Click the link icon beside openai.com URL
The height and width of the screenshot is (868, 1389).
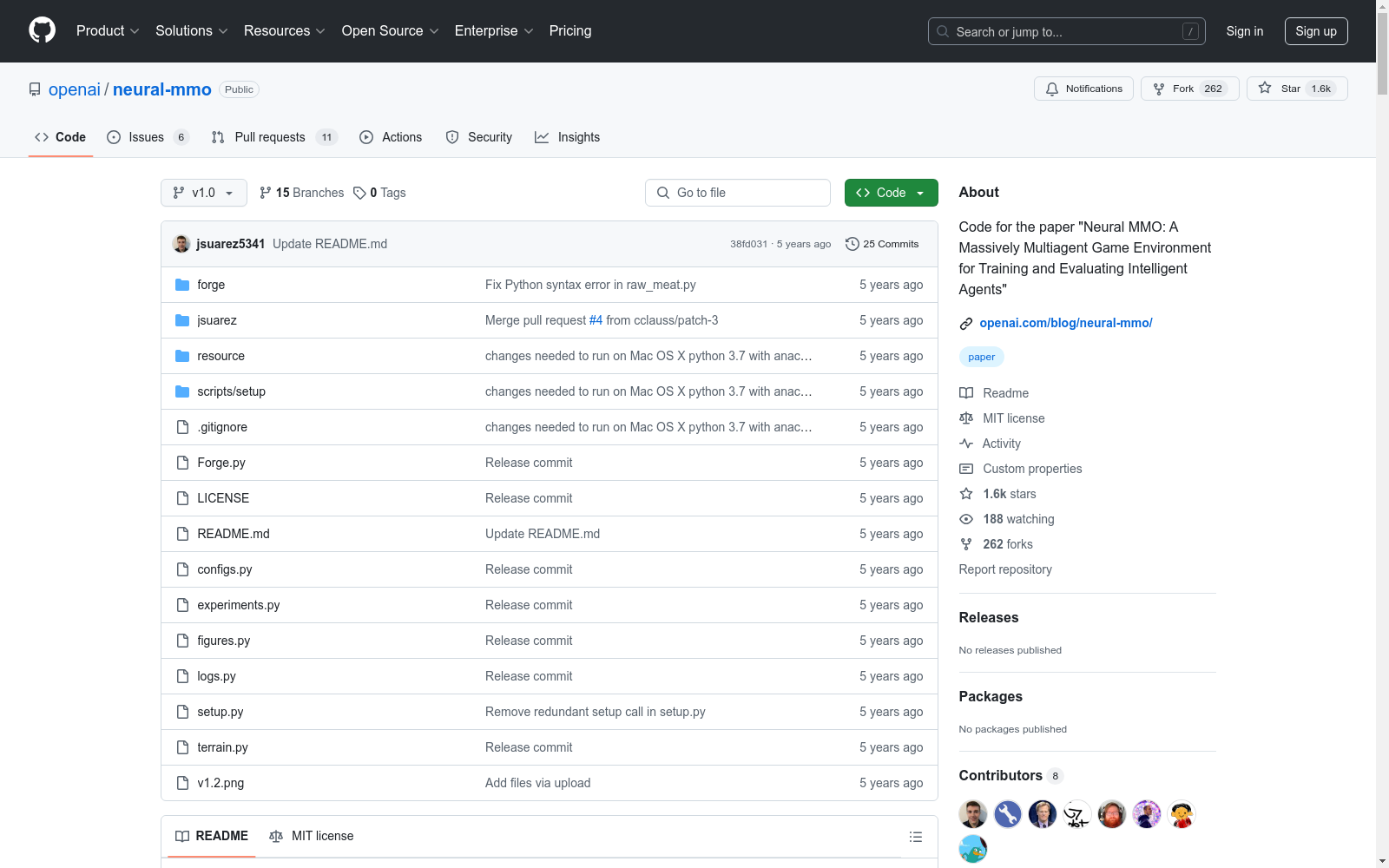pyautogui.click(x=966, y=324)
